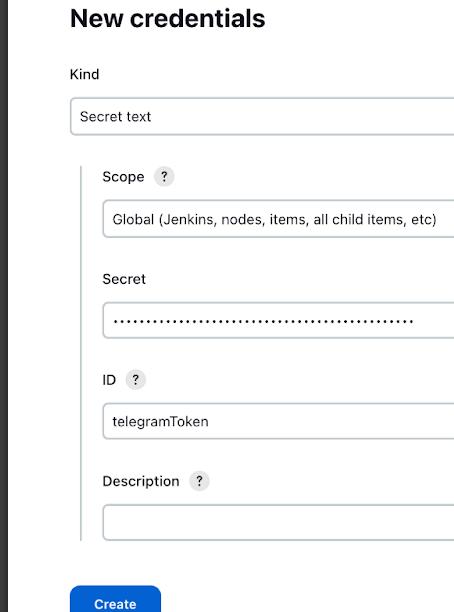
Task: Click the Scope label text
Action: point(123,177)
